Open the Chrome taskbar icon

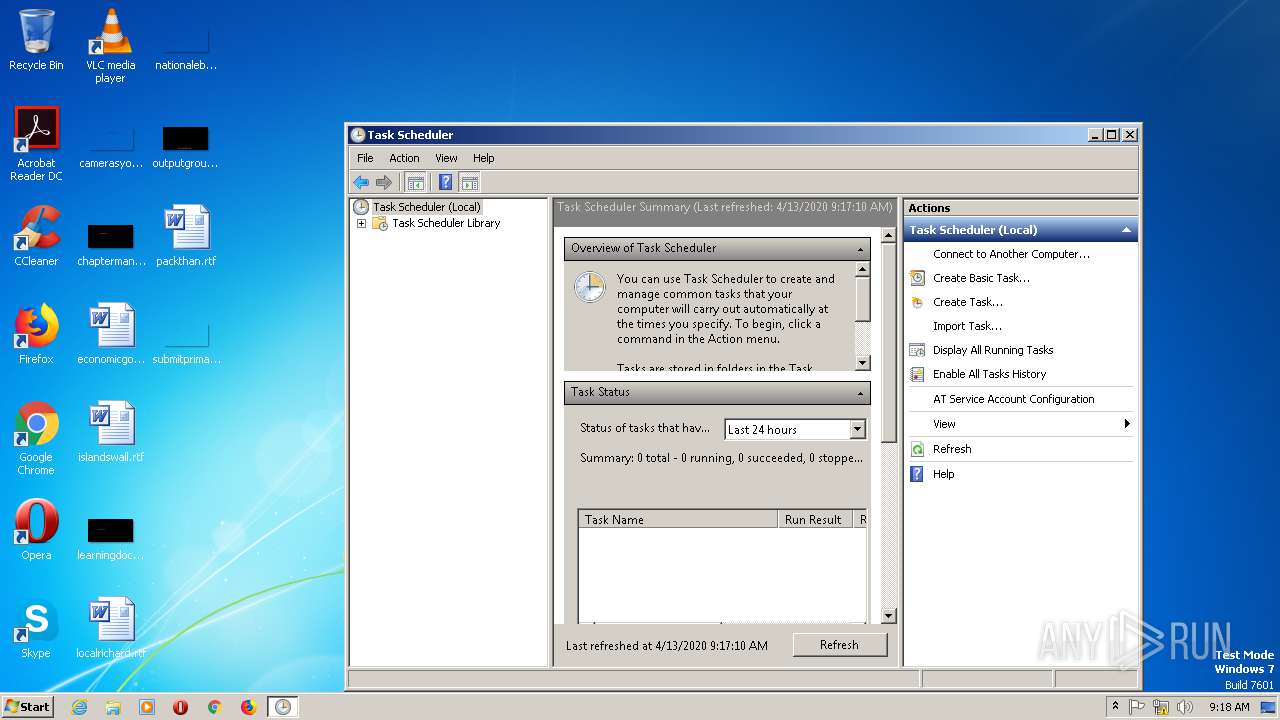214,707
